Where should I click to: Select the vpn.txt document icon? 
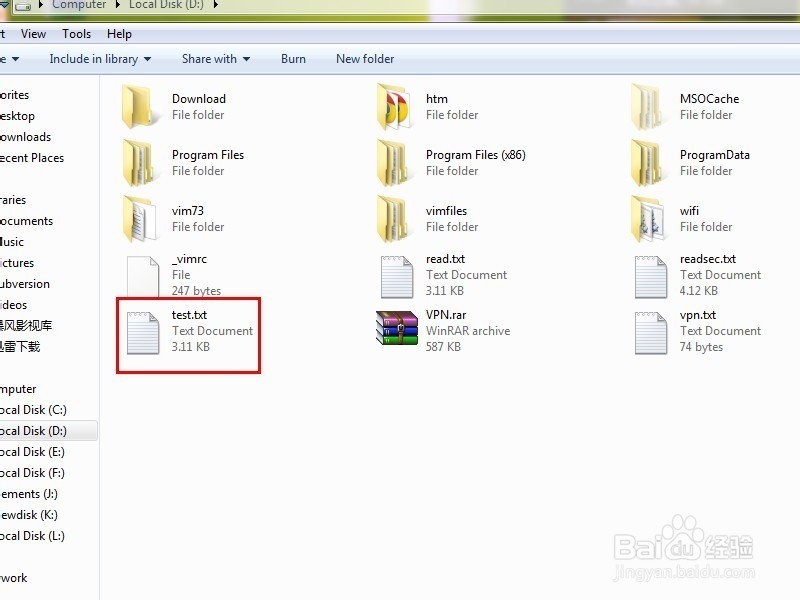[x=651, y=333]
